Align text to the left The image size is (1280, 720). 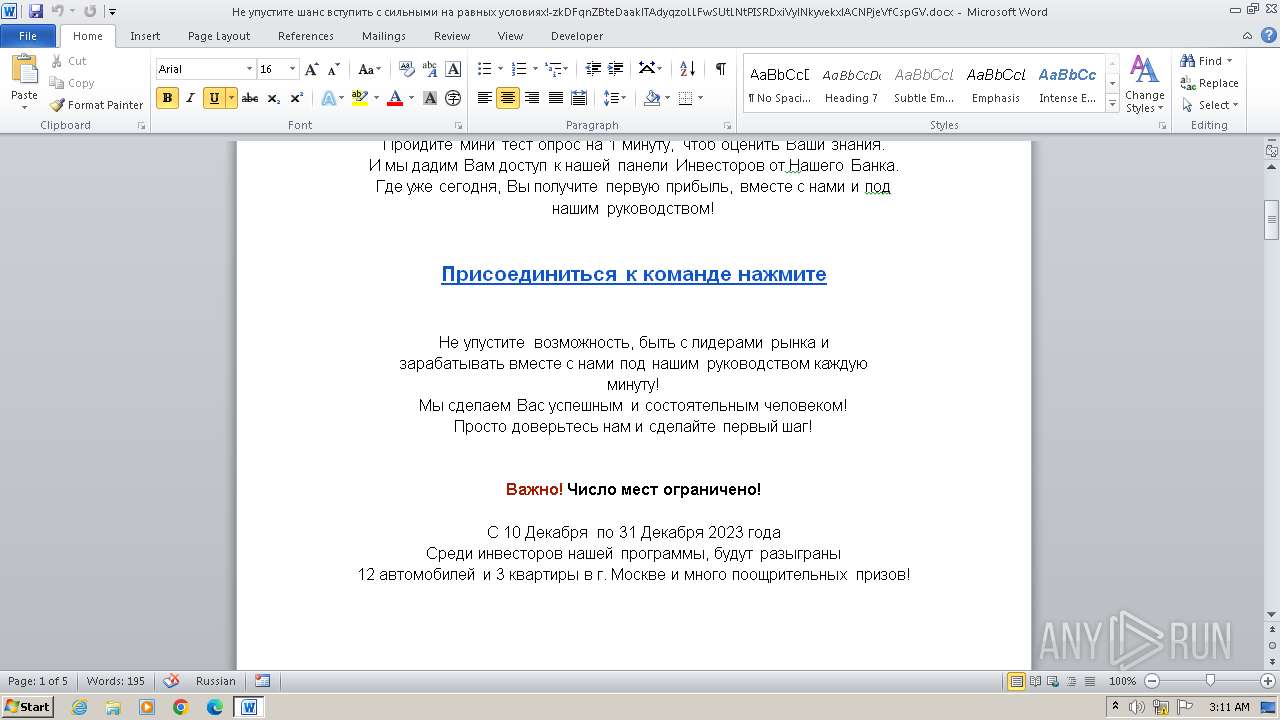485,98
